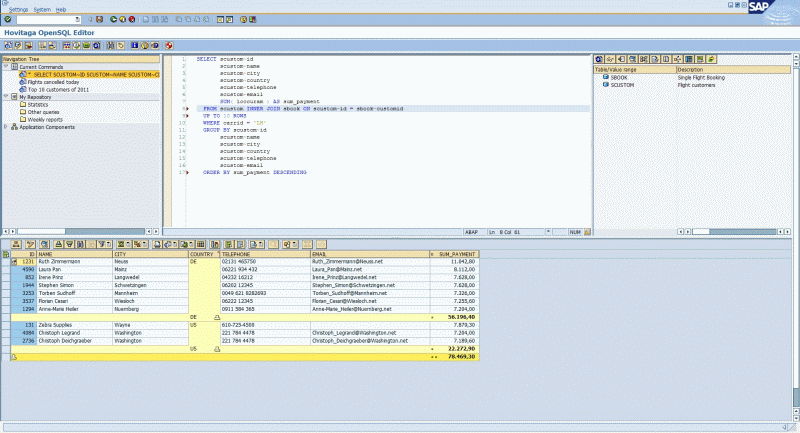Click the table list horizontal scrollbar

[735, 232]
